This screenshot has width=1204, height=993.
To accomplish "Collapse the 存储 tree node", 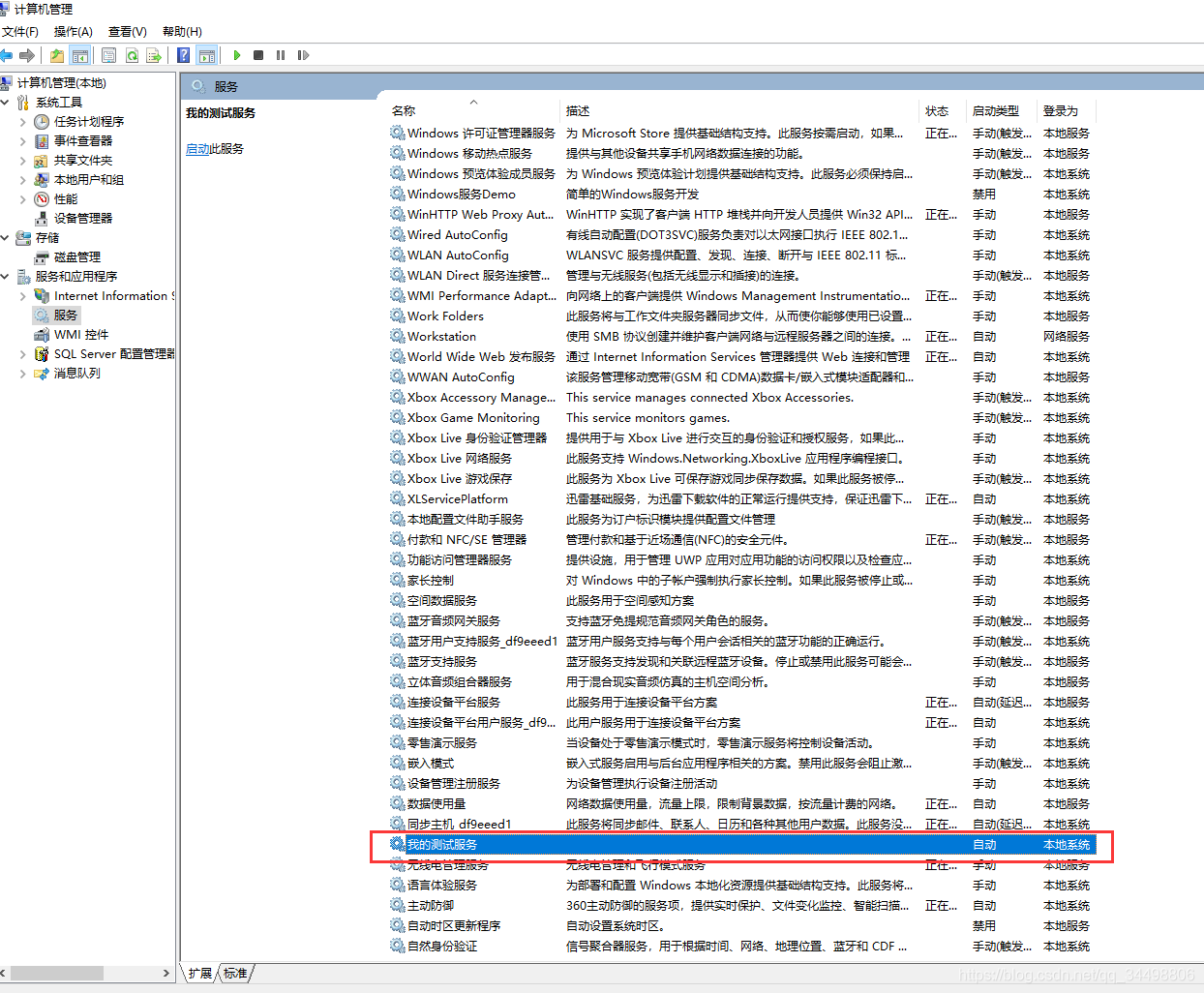I will (6, 238).
